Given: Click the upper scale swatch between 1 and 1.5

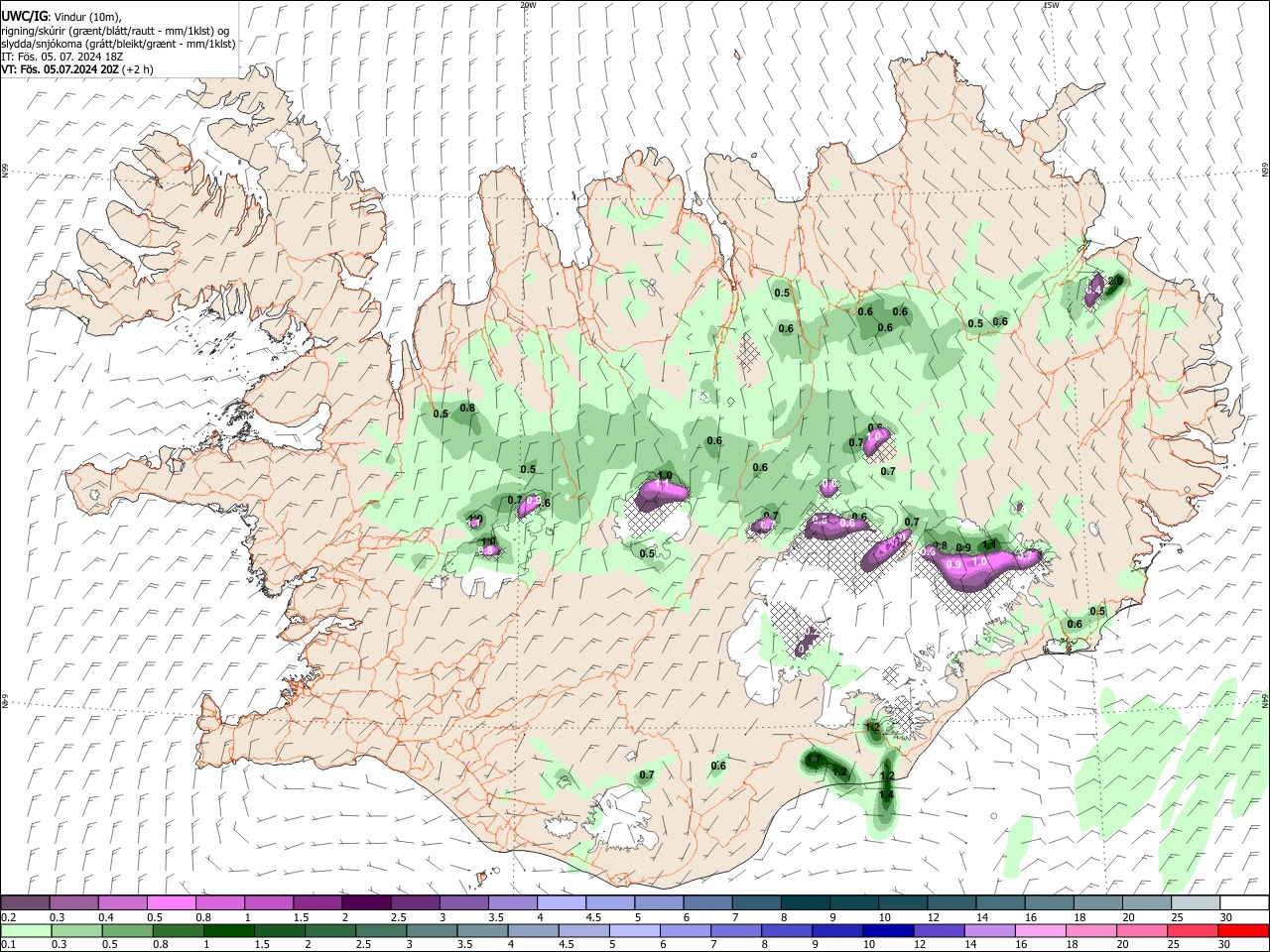Looking at the screenshot, I should (268, 903).
